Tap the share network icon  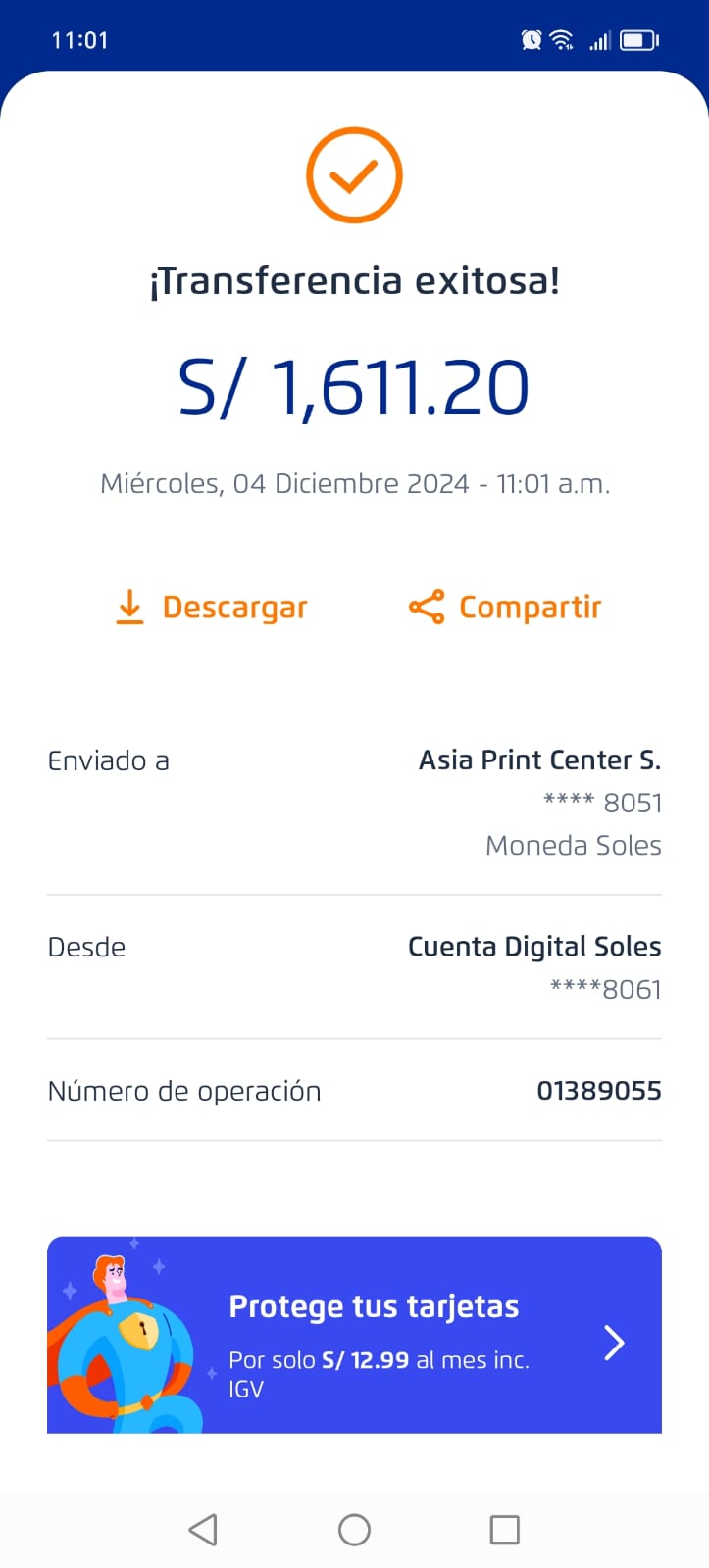(427, 608)
